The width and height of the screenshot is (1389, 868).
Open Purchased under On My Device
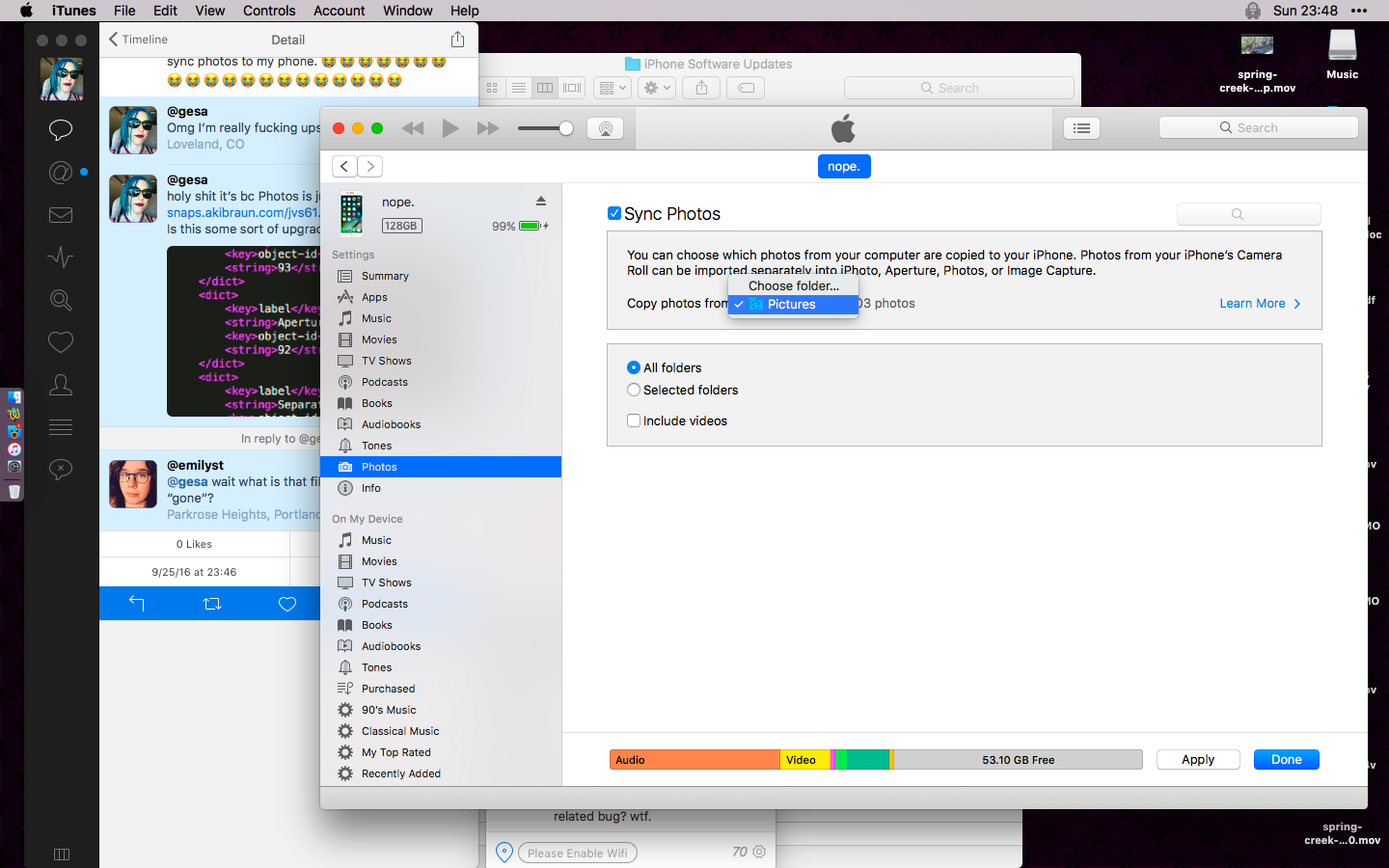(388, 689)
